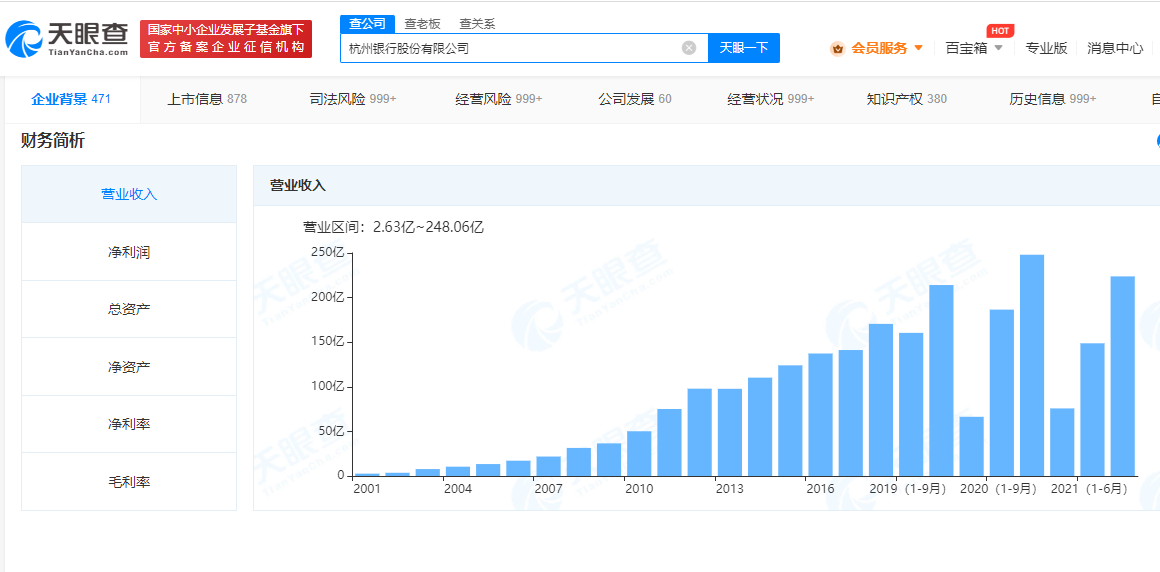Image resolution: width=1160 pixels, height=572 pixels.
Task: Click the 财务简析 section heading
Action: [53, 141]
